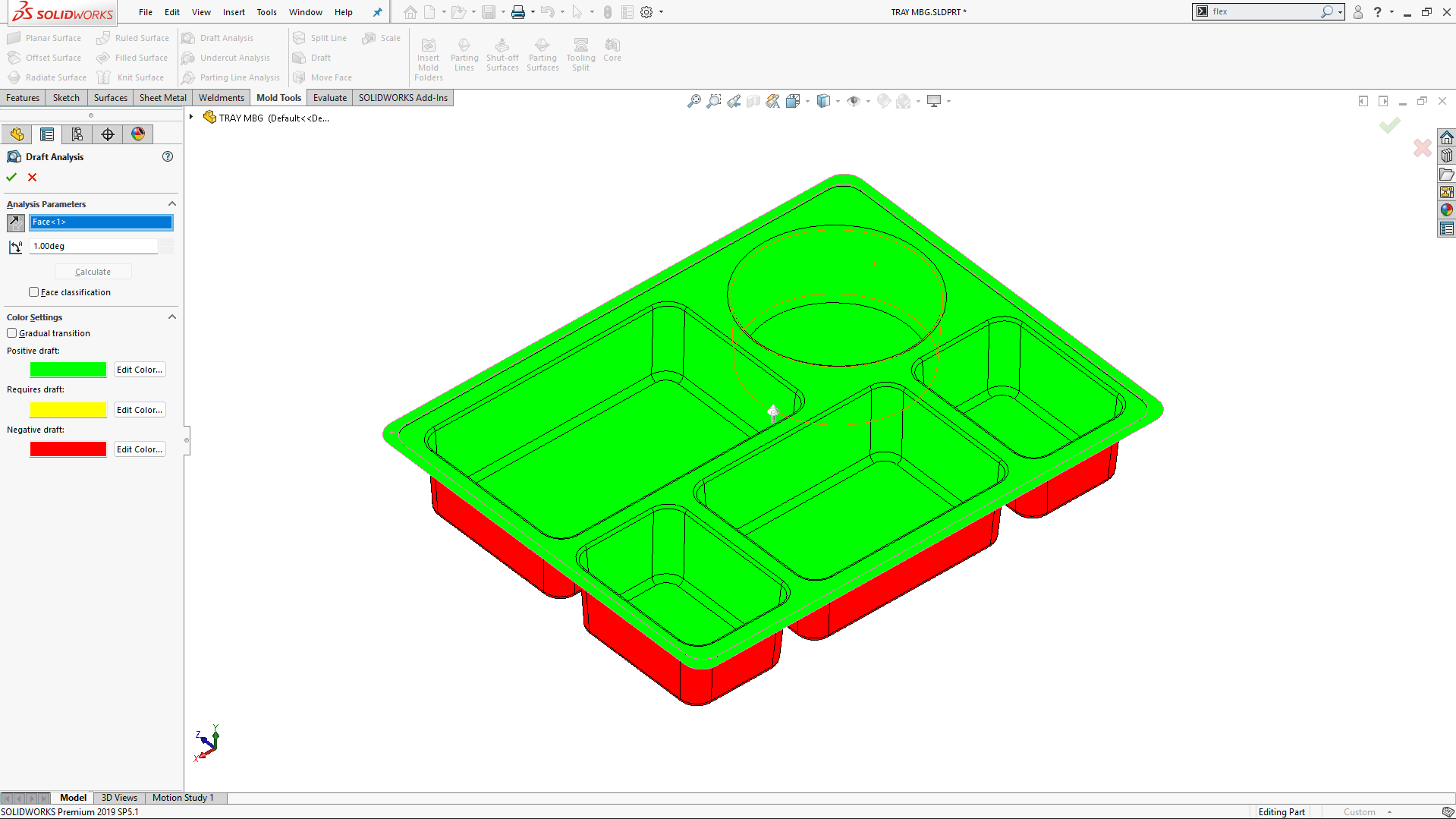The width and height of the screenshot is (1456, 819).
Task: Click the confirmation corner red X
Action: pyautogui.click(x=1423, y=147)
